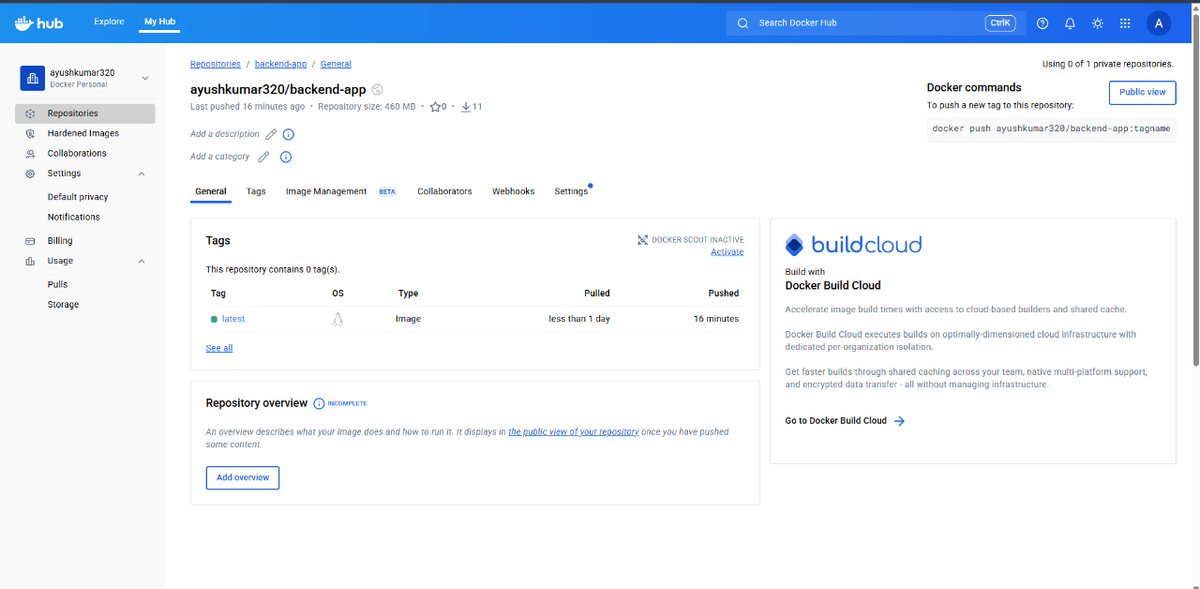The height and width of the screenshot is (589, 1200).
Task: Click the Collaborations sidebar icon
Action: coord(30,154)
